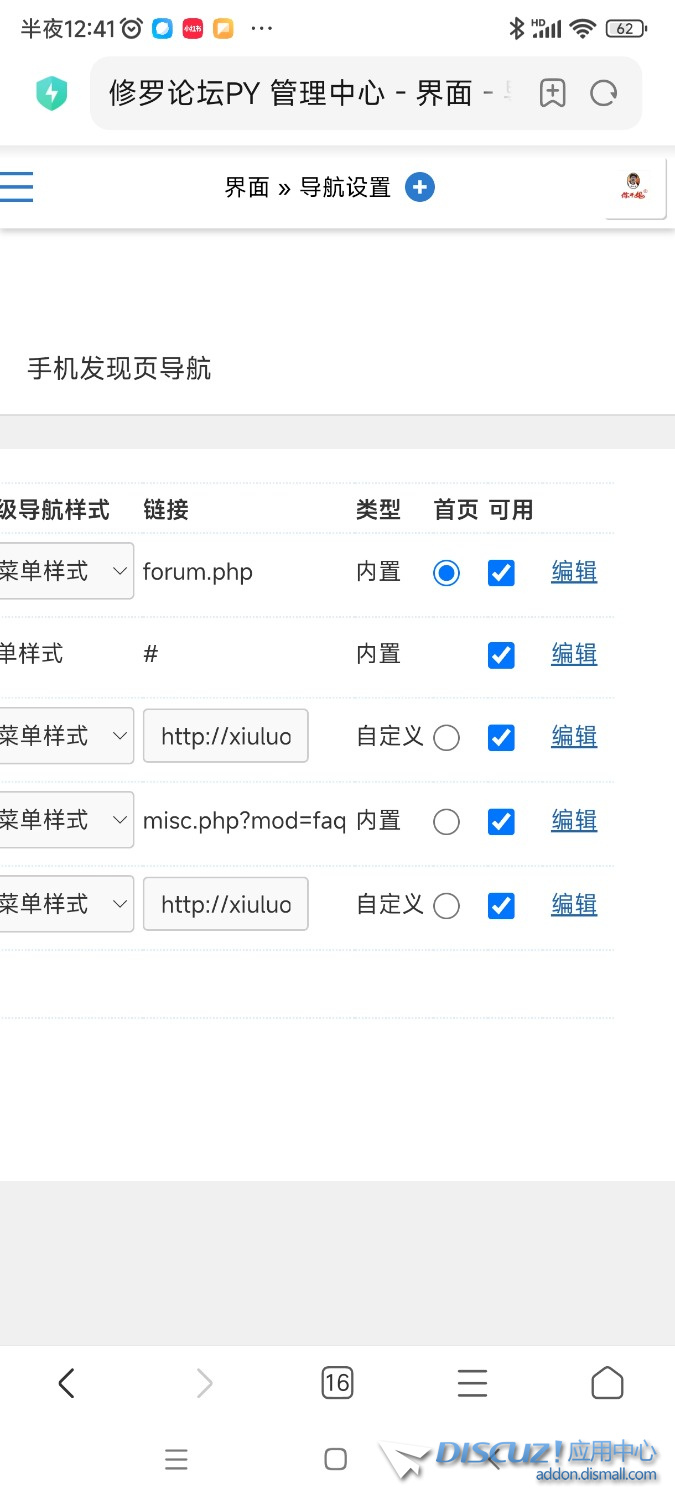Uncheck 可用 checkbox for forum.php row
Screen dimensions: 675x1500
click(x=501, y=573)
